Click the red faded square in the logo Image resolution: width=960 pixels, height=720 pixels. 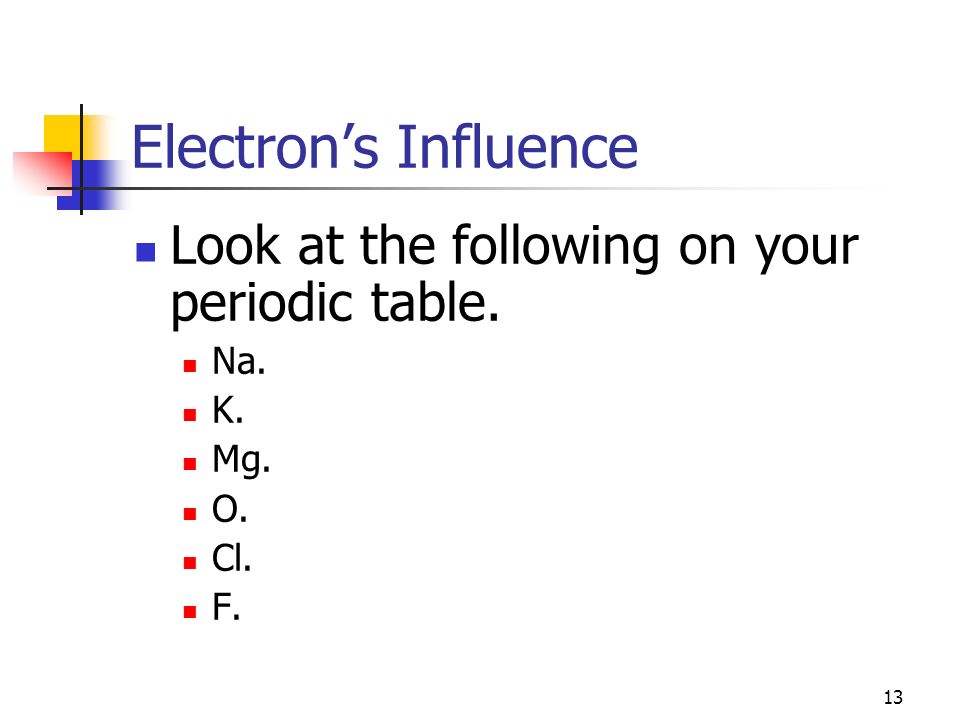coord(43,173)
